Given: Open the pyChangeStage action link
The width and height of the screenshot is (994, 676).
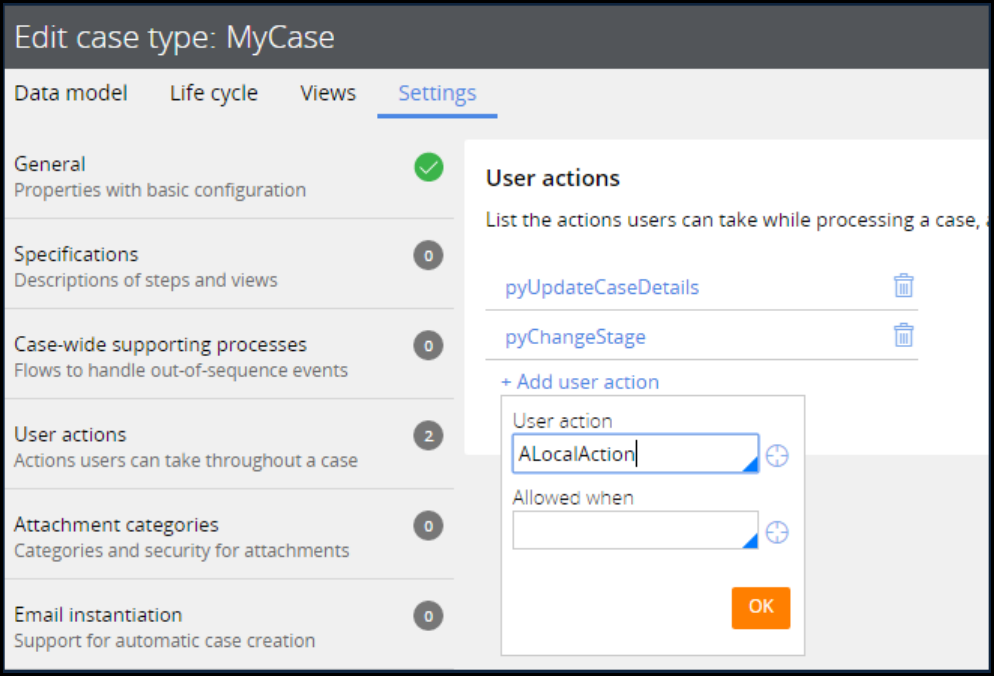Looking at the screenshot, I should (x=575, y=337).
